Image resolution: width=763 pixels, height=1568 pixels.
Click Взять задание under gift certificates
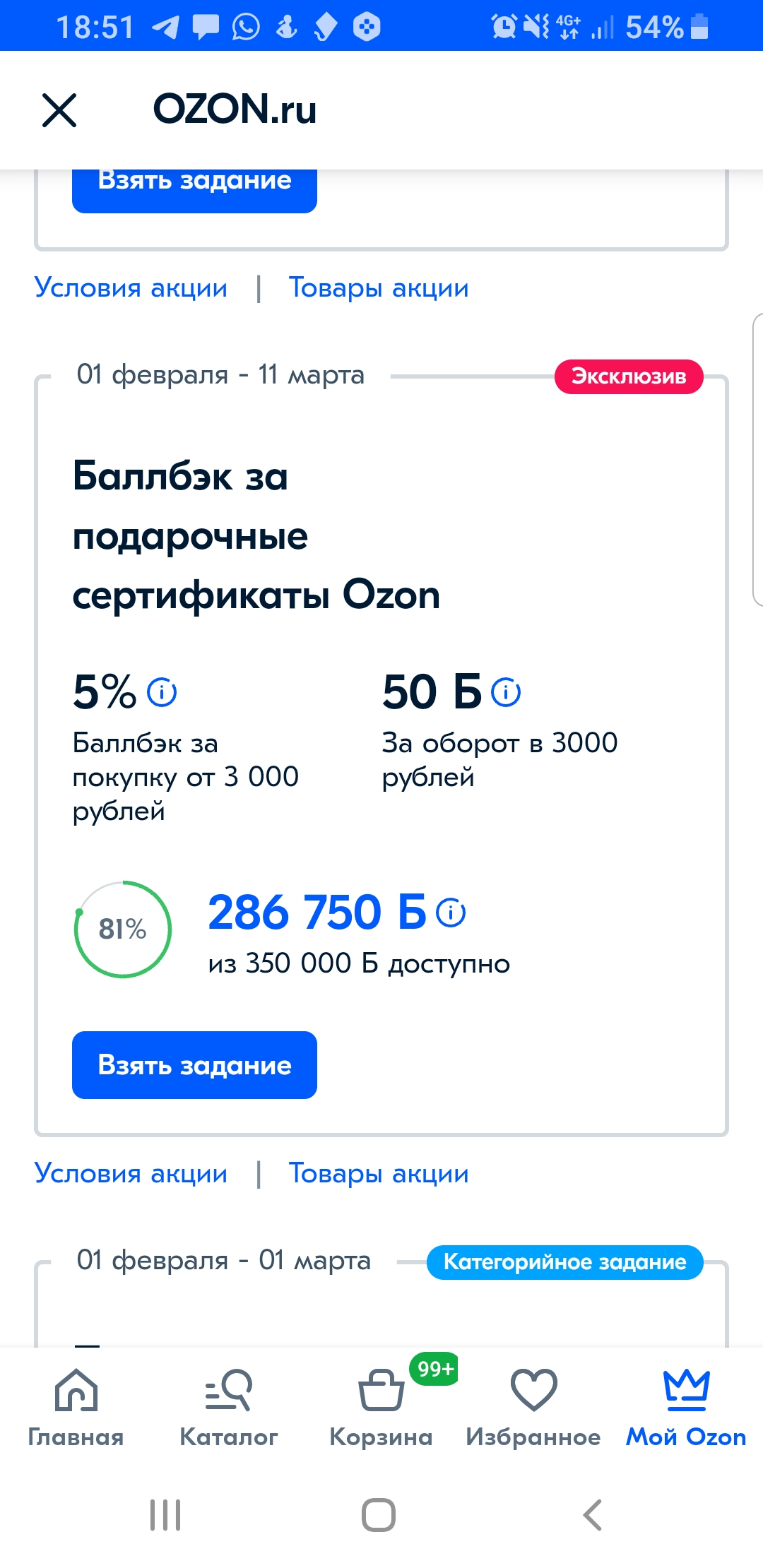194,1065
